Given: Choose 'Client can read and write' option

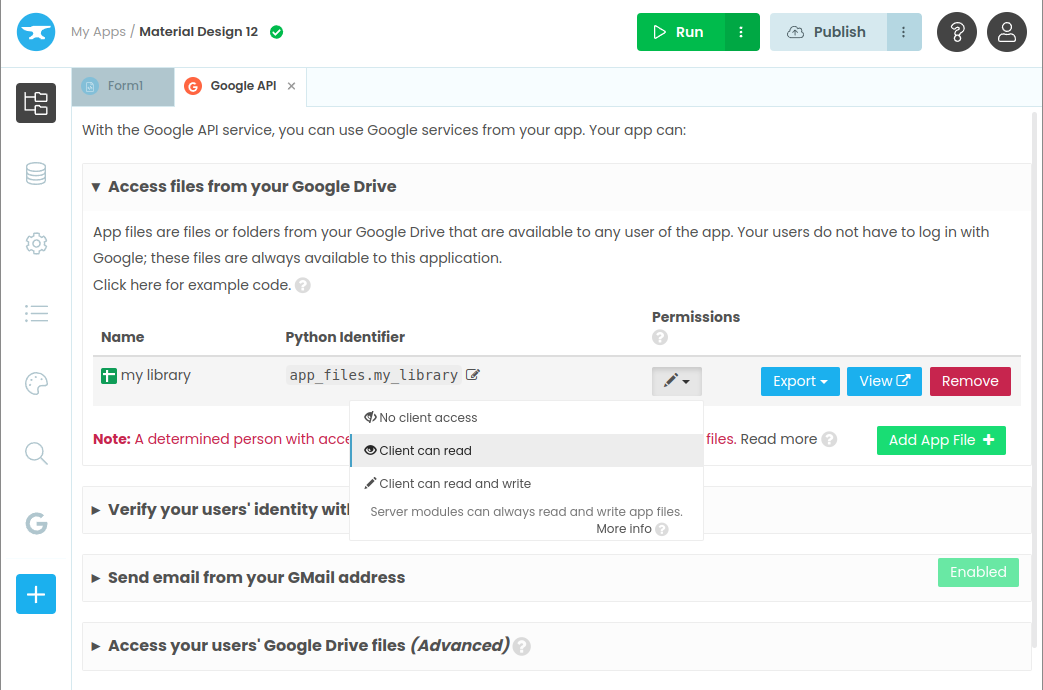Looking at the screenshot, I should click(x=454, y=484).
